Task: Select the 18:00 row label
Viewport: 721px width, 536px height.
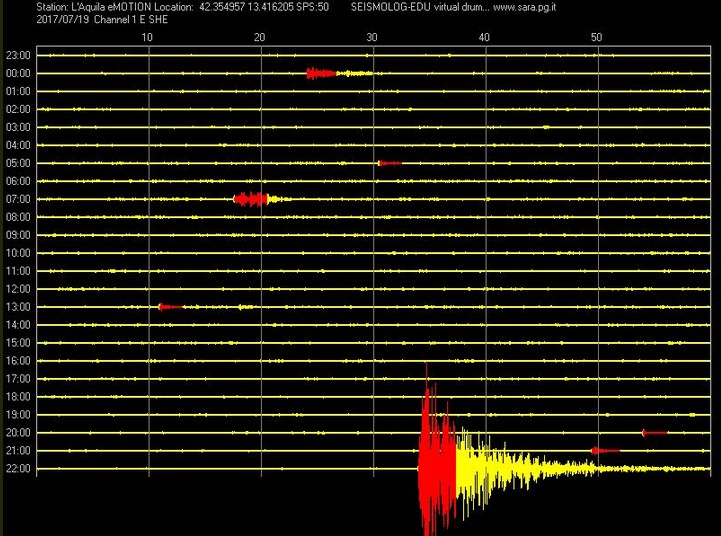Action: pos(18,397)
